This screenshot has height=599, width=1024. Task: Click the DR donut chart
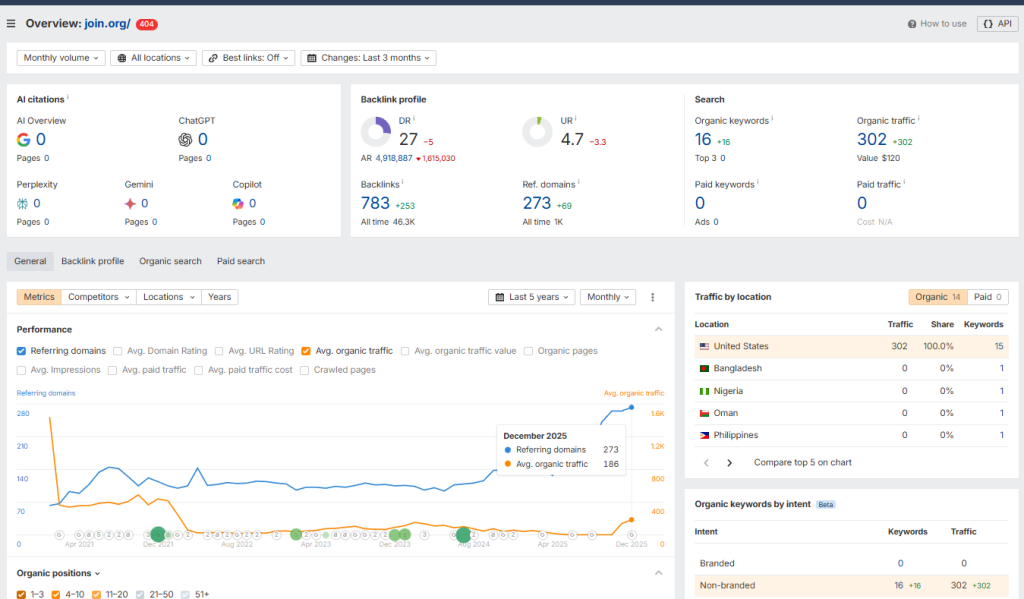point(376,132)
